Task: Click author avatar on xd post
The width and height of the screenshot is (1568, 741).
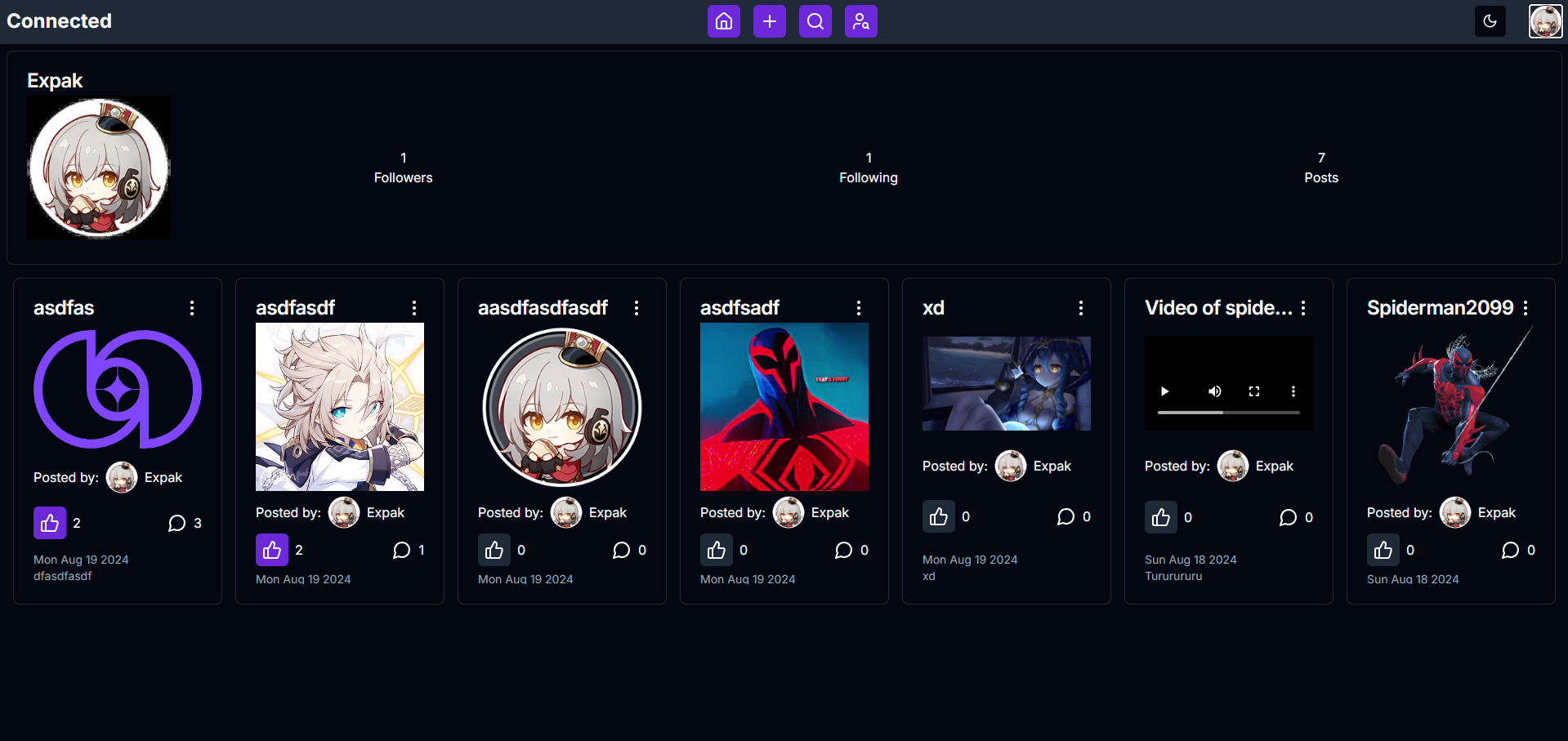Action: coord(1011,466)
